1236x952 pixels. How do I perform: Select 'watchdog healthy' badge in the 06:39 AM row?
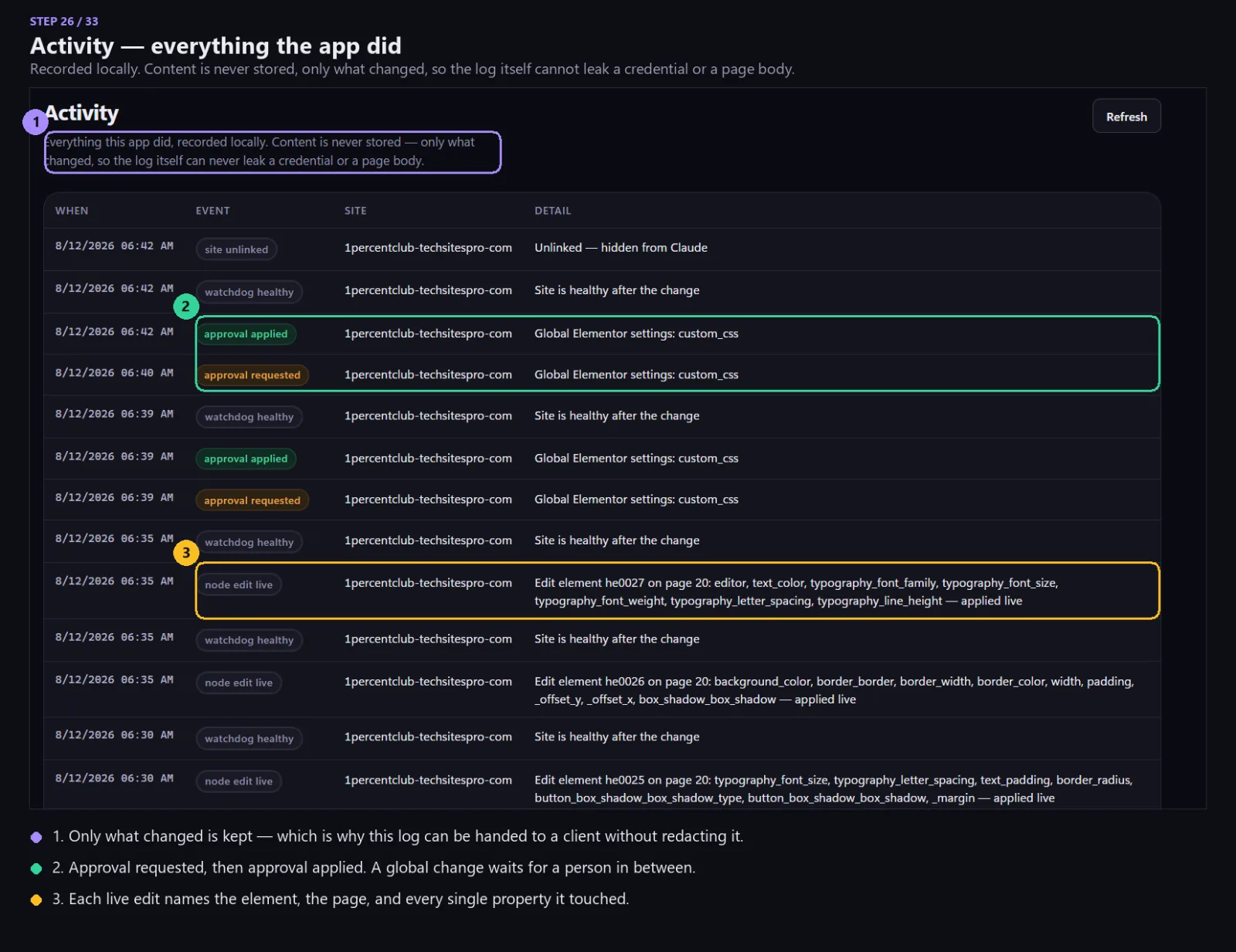click(249, 417)
